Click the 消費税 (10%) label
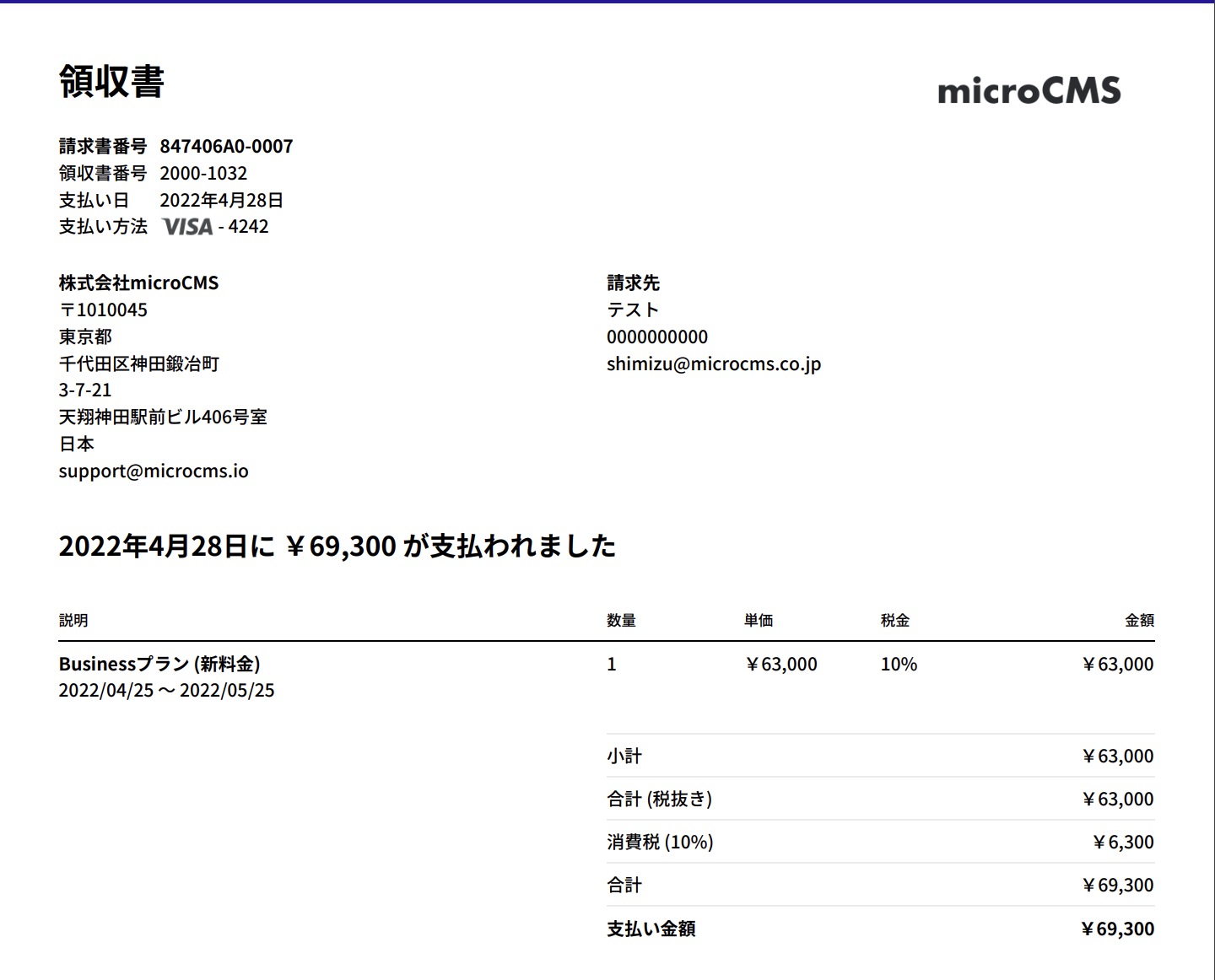1215x980 pixels. pyautogui.click(x=660, y=843)
